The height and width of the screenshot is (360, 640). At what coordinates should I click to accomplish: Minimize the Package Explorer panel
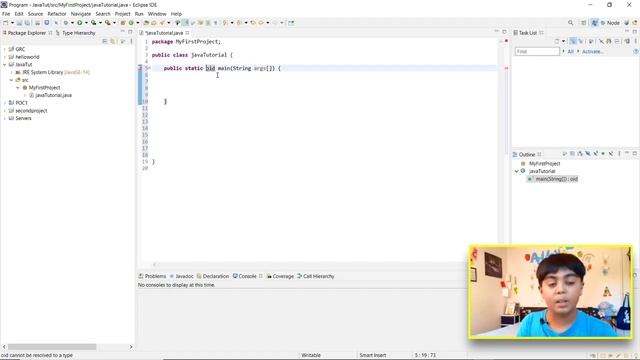[x=122, y=32]
